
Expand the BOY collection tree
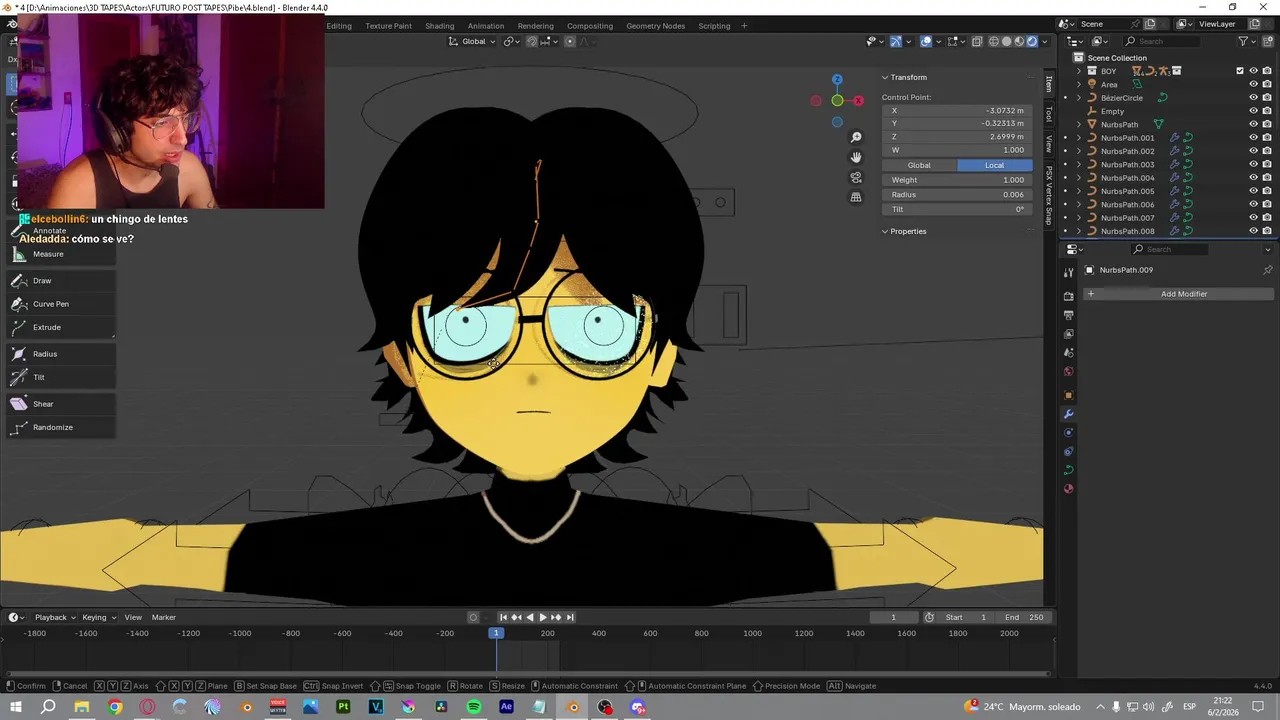[1079, 71]
